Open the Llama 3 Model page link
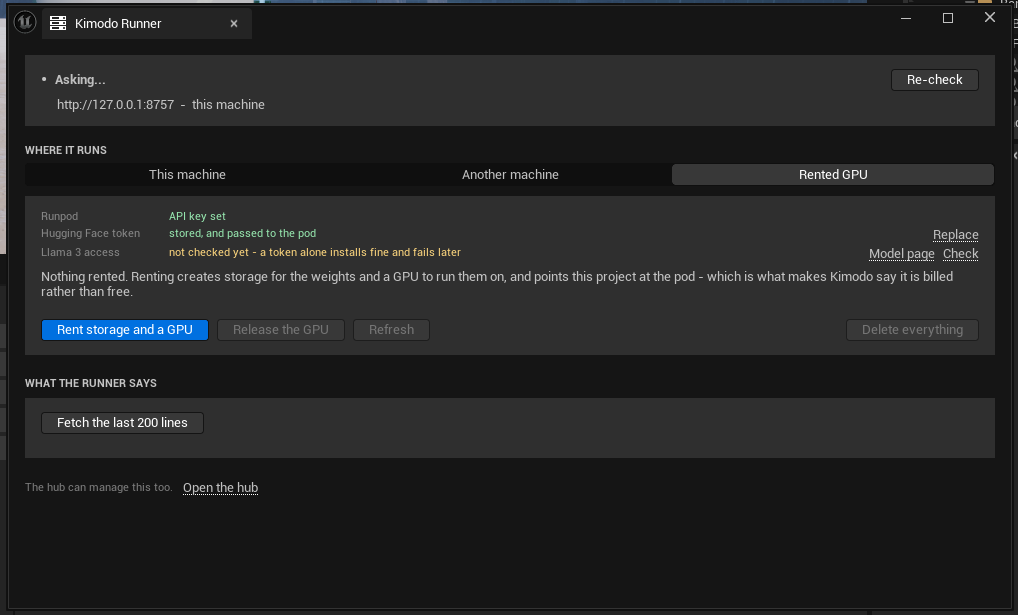The height and width of the screenshot is (615, 1018). point(901,254)
